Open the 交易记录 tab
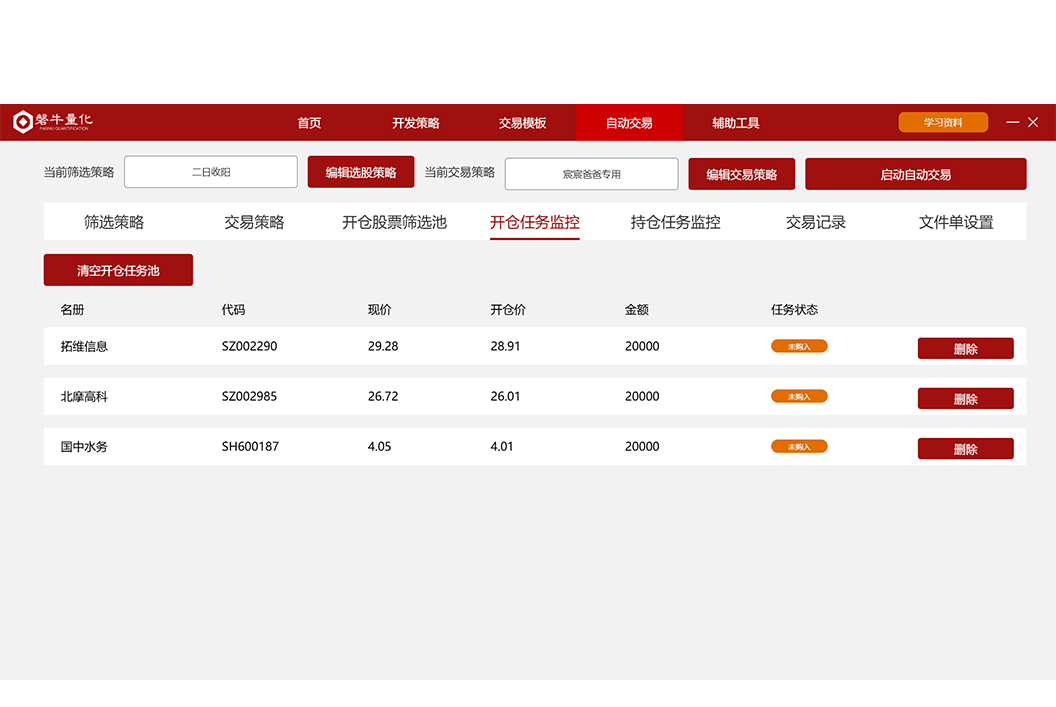Image resolution: width=1056 pixels, height=707 pixels. tap(816, 222)
